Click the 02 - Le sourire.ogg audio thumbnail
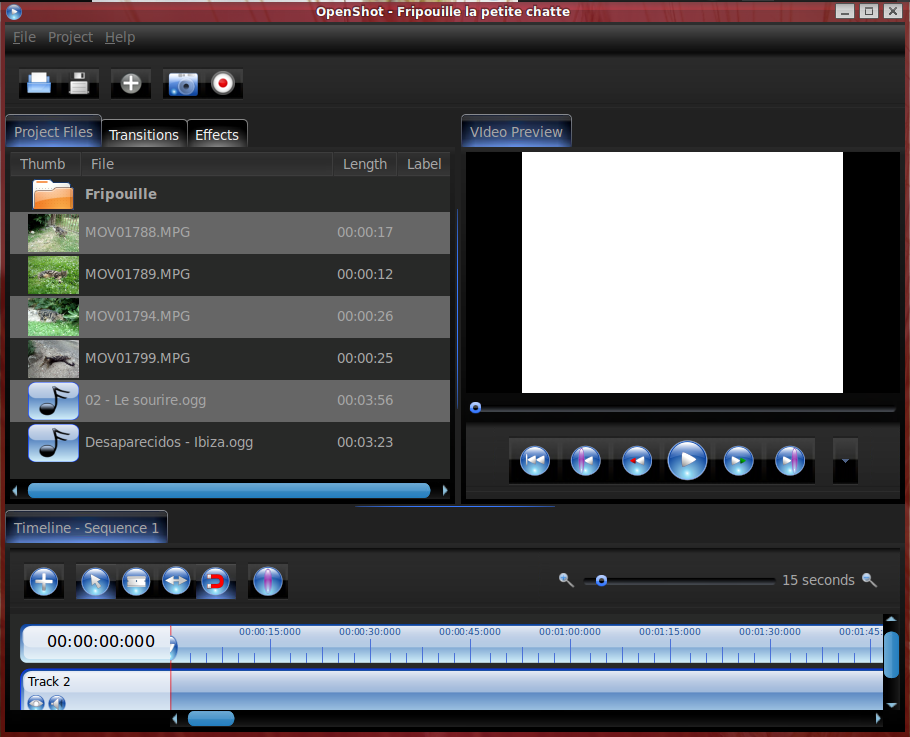This screenshot has height=737, width=910. point(53,400)
